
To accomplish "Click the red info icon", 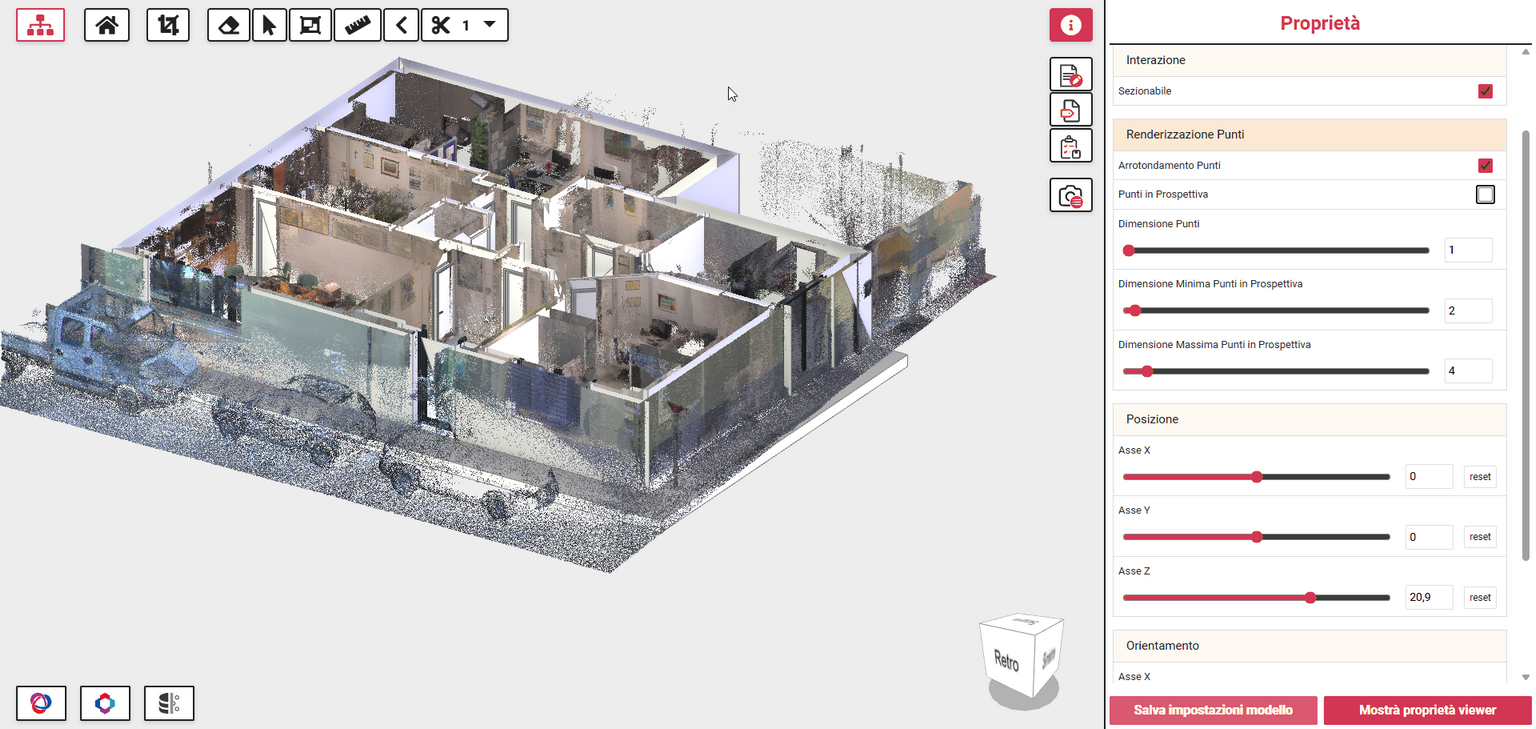I will click(x=1070, y=24).
